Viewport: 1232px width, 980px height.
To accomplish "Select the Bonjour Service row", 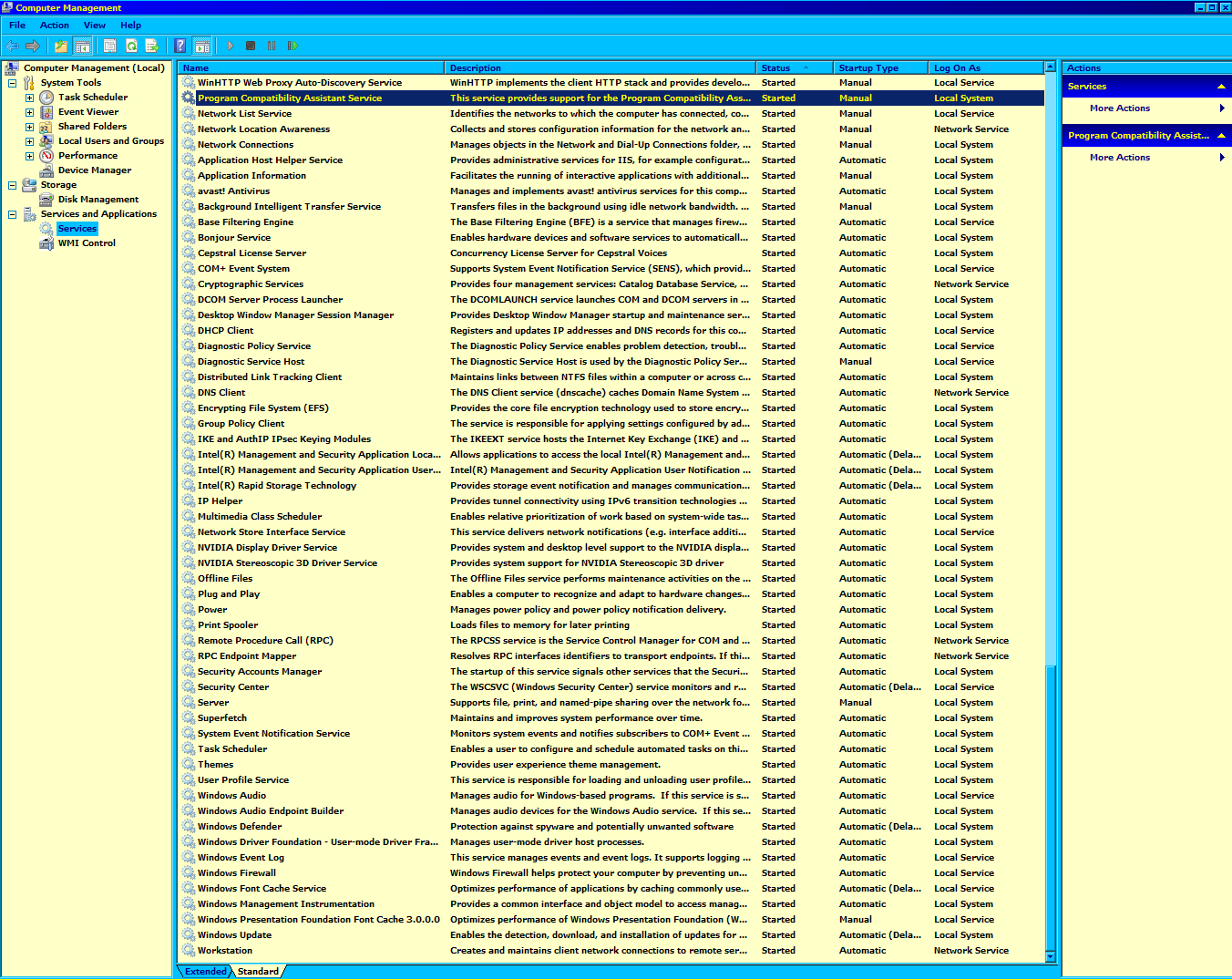I will [611, 238].
